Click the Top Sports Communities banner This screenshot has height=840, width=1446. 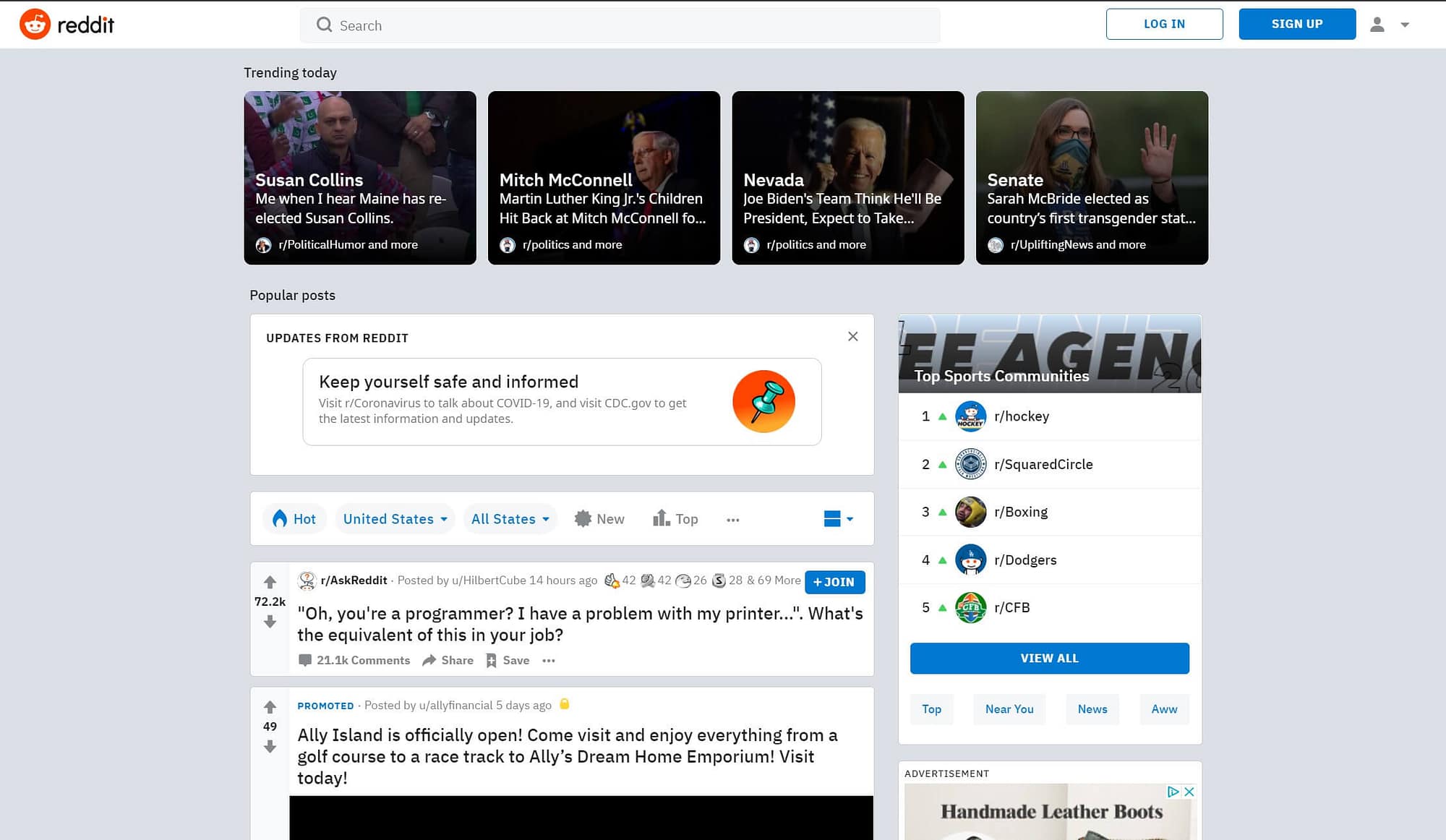[1050, 354]
